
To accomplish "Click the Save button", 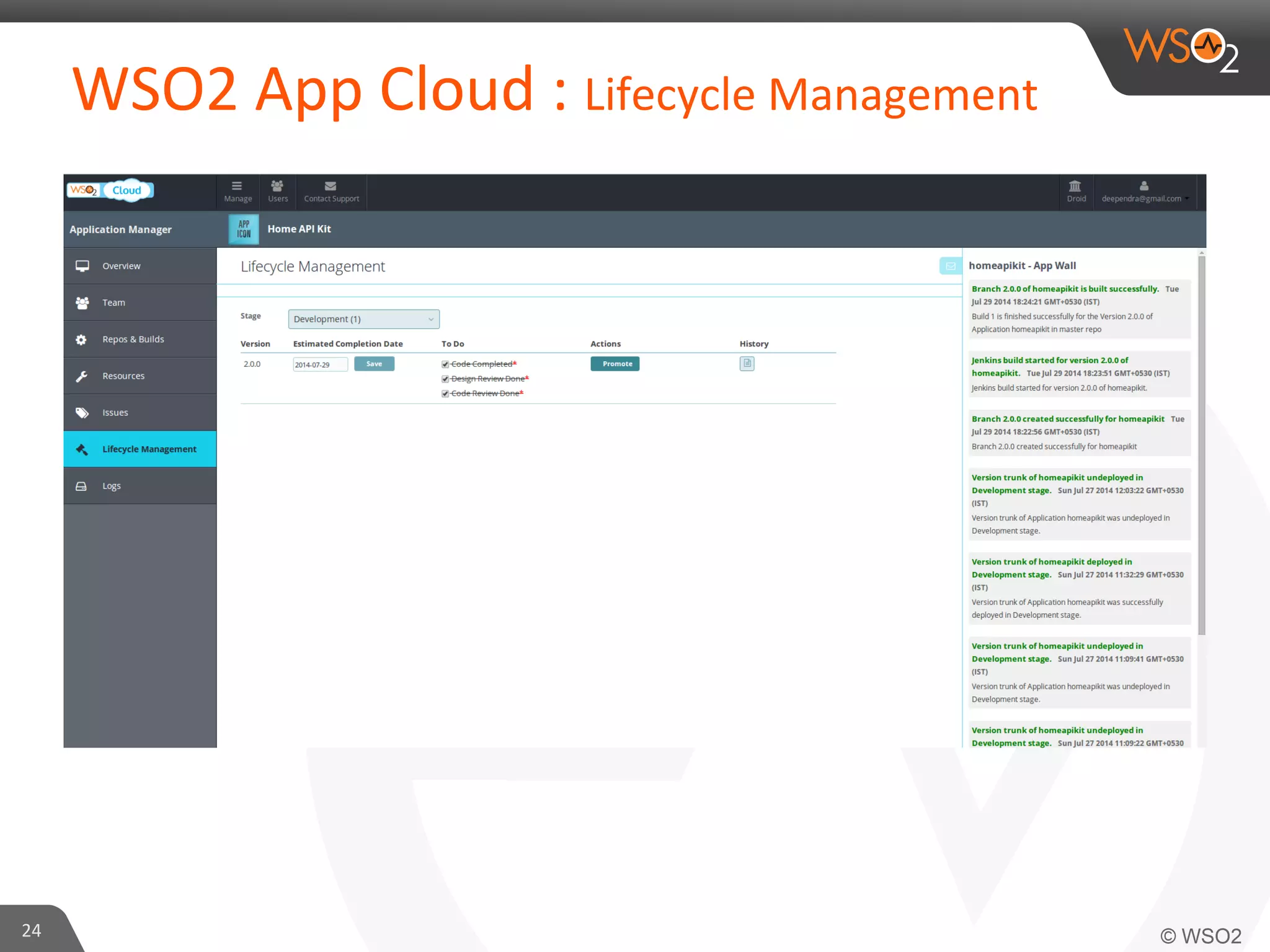I will (x=374, y=364).
